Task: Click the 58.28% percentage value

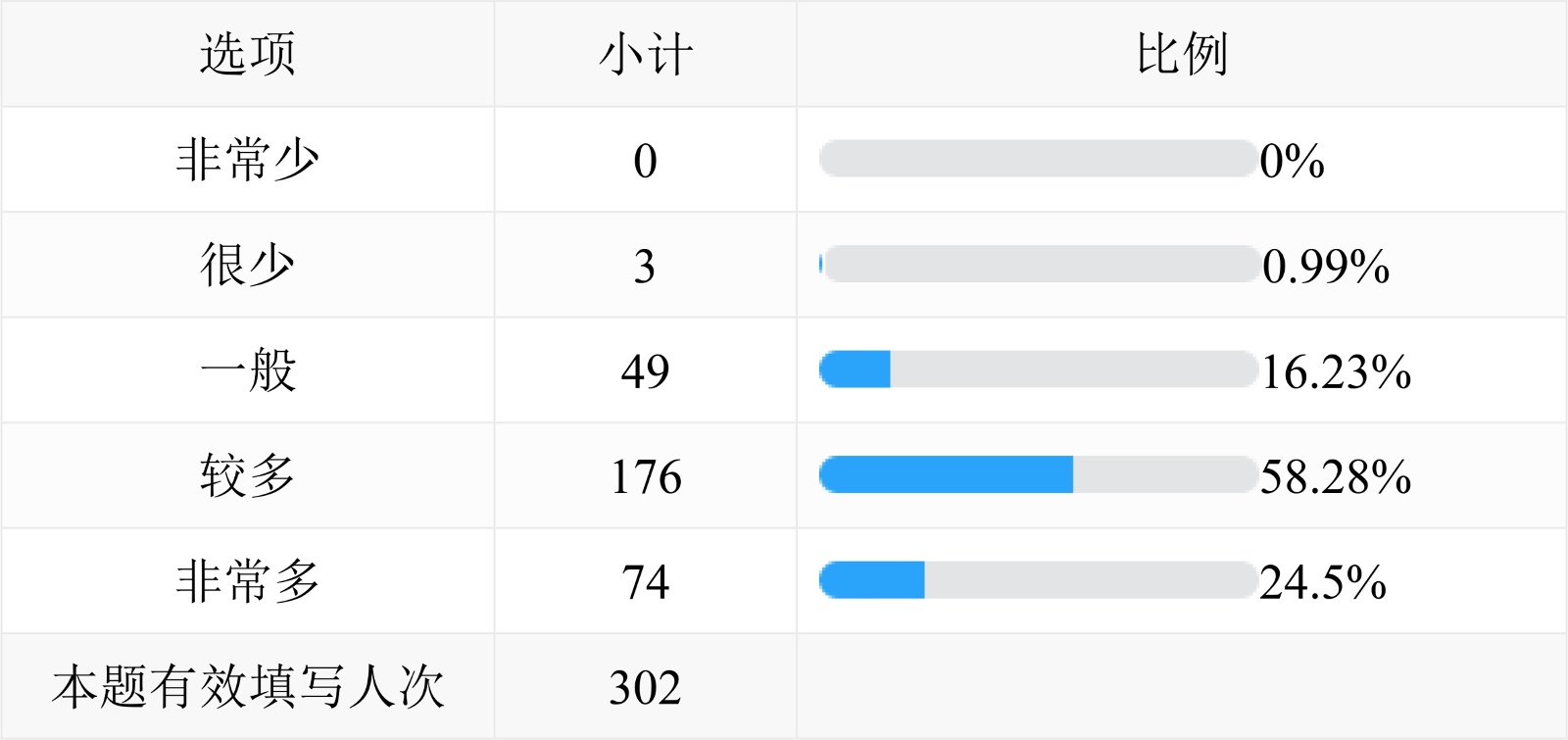Action: (x=1336, y=476)
